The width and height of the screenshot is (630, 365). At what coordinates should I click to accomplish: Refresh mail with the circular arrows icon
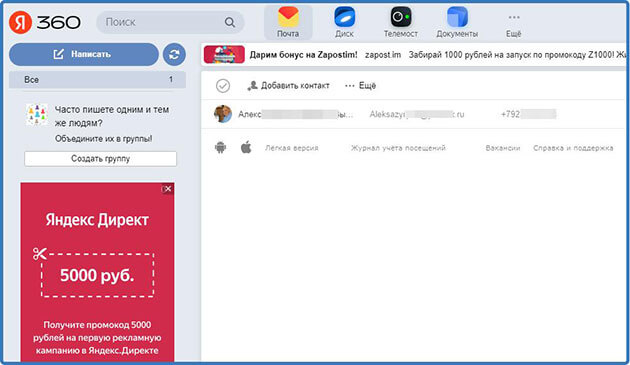click(x=174, y=54)
